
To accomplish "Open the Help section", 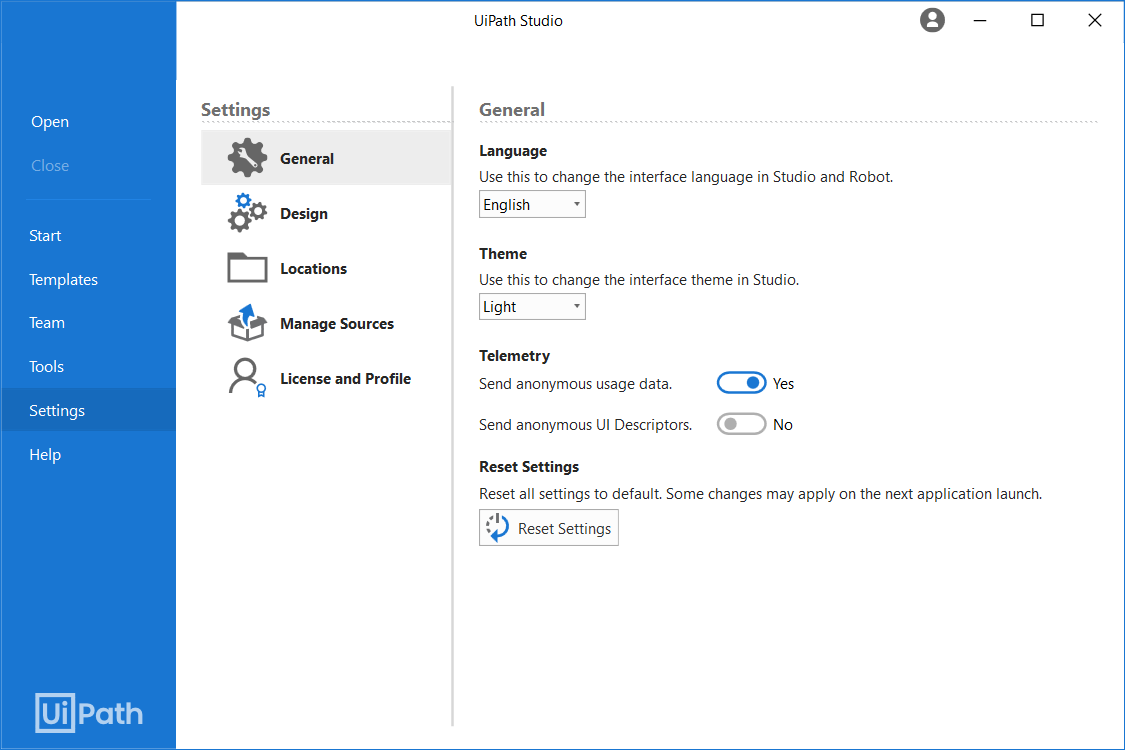I will pyautogui.click(x=45, y=454).
